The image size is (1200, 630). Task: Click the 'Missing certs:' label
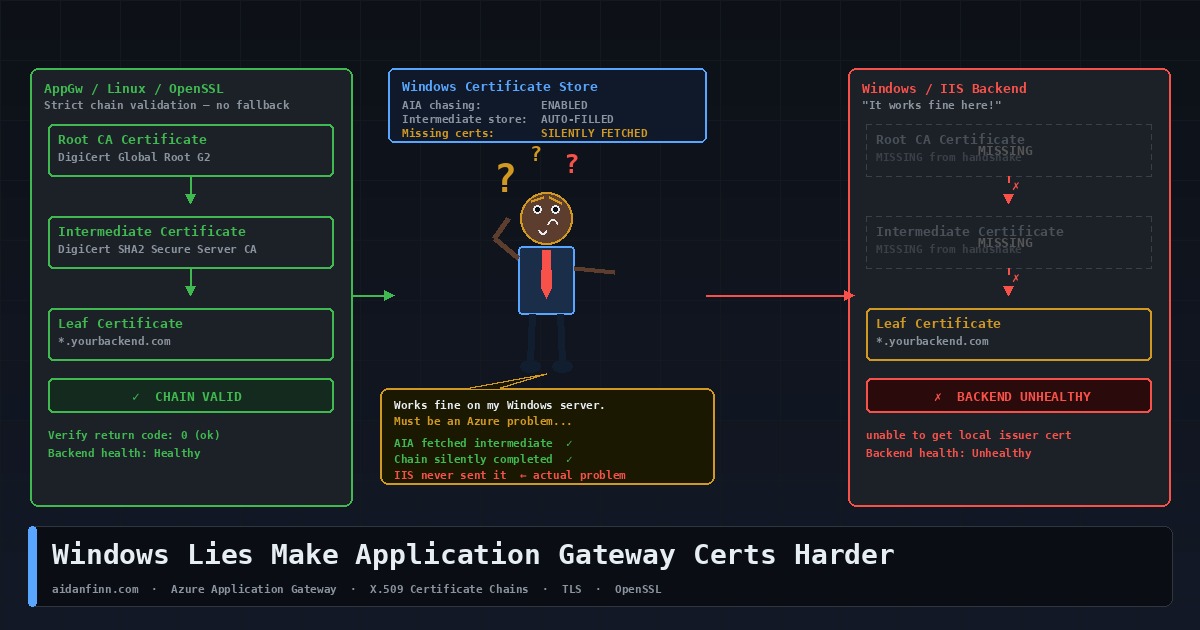448,133
